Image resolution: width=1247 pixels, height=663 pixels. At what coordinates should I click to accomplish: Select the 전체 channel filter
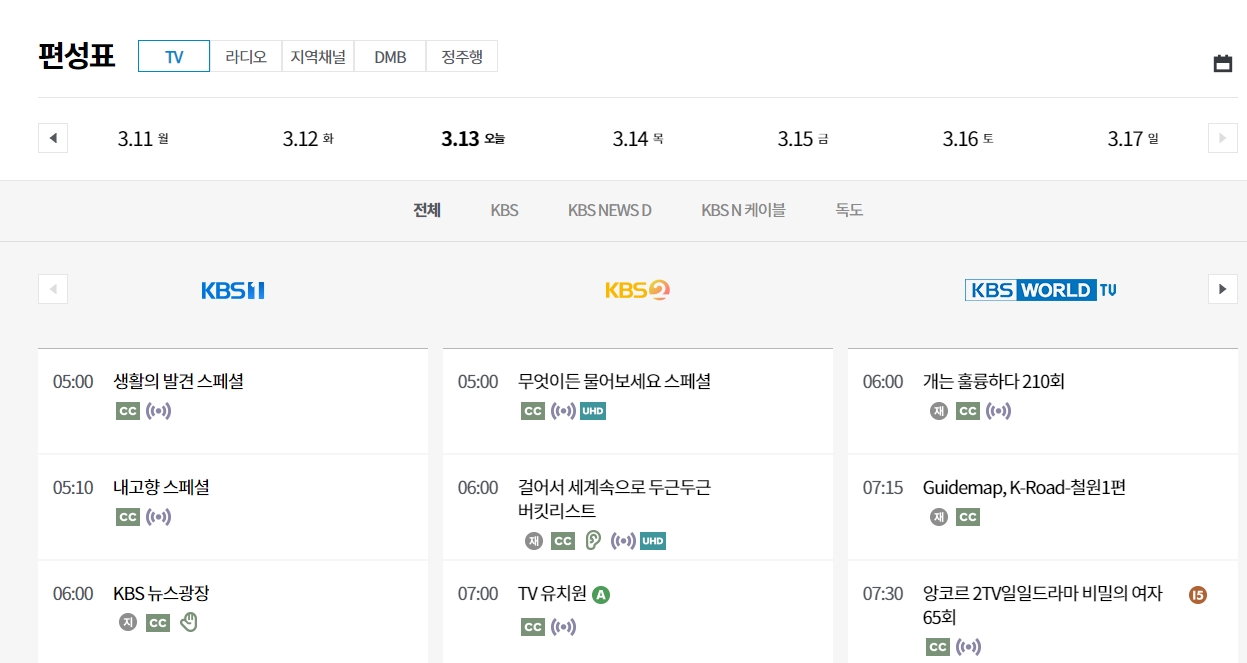[x=427, y=210]
